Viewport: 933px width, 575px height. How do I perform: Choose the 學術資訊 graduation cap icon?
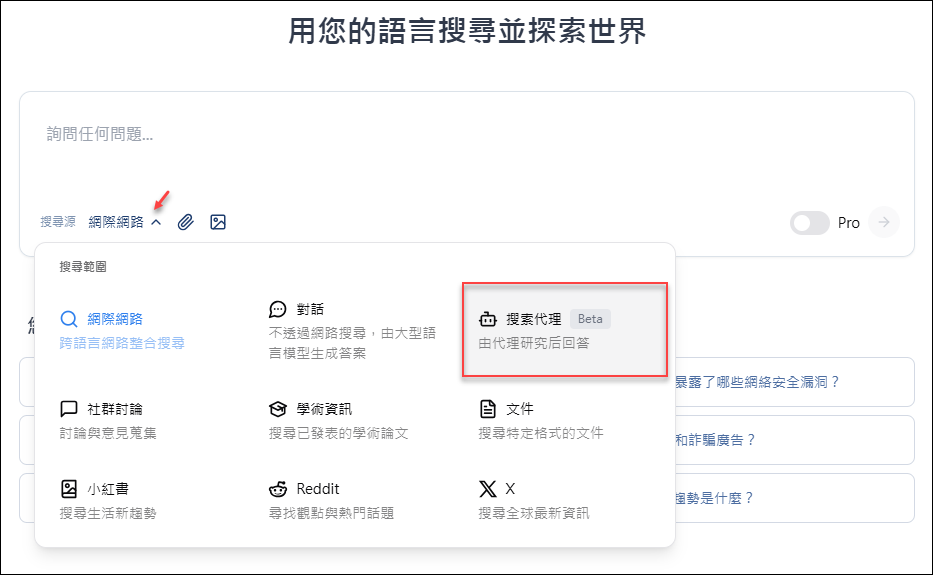tap(278, 409)
